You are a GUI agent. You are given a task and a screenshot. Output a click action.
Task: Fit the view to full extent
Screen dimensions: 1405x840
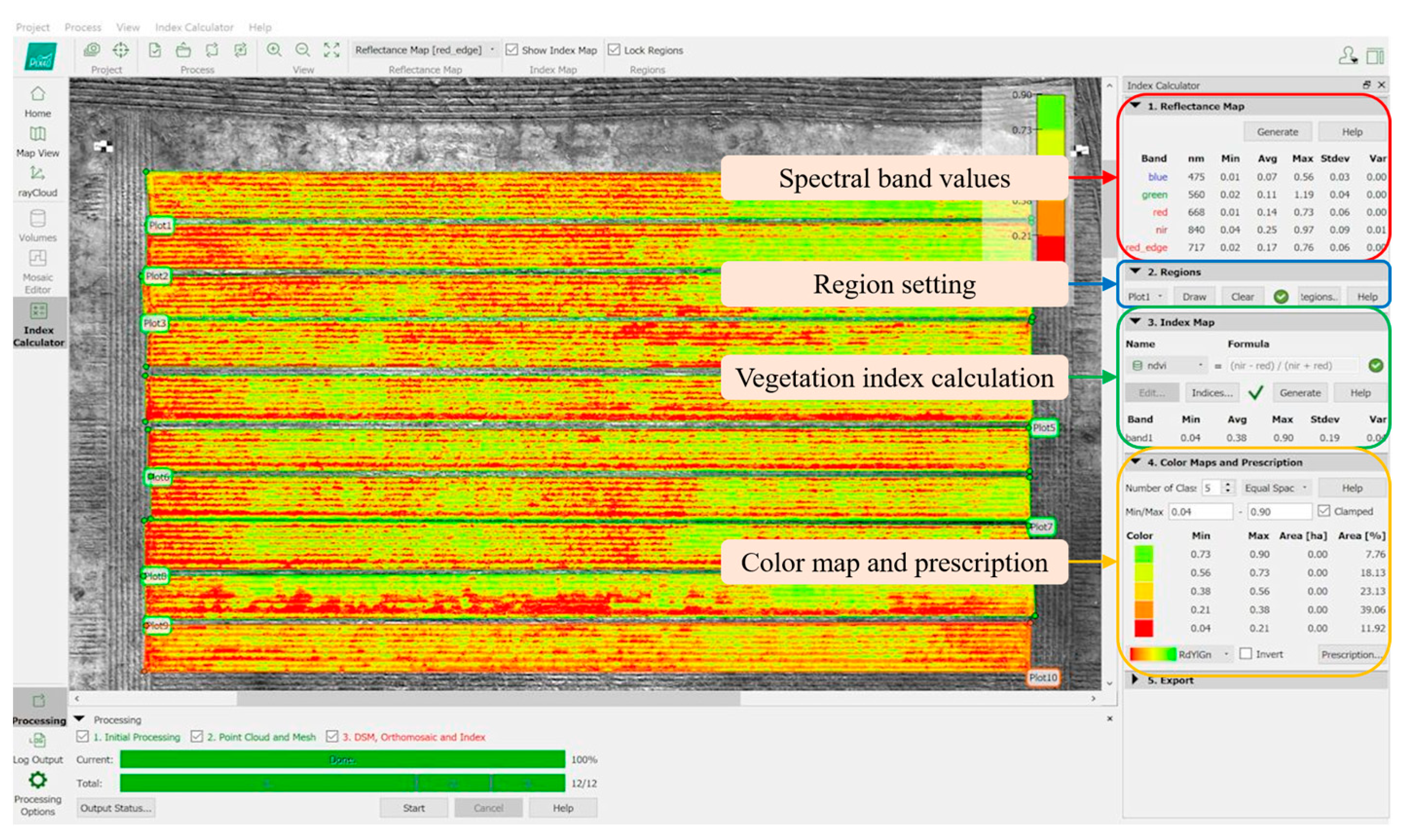click(x=331, y=50)
